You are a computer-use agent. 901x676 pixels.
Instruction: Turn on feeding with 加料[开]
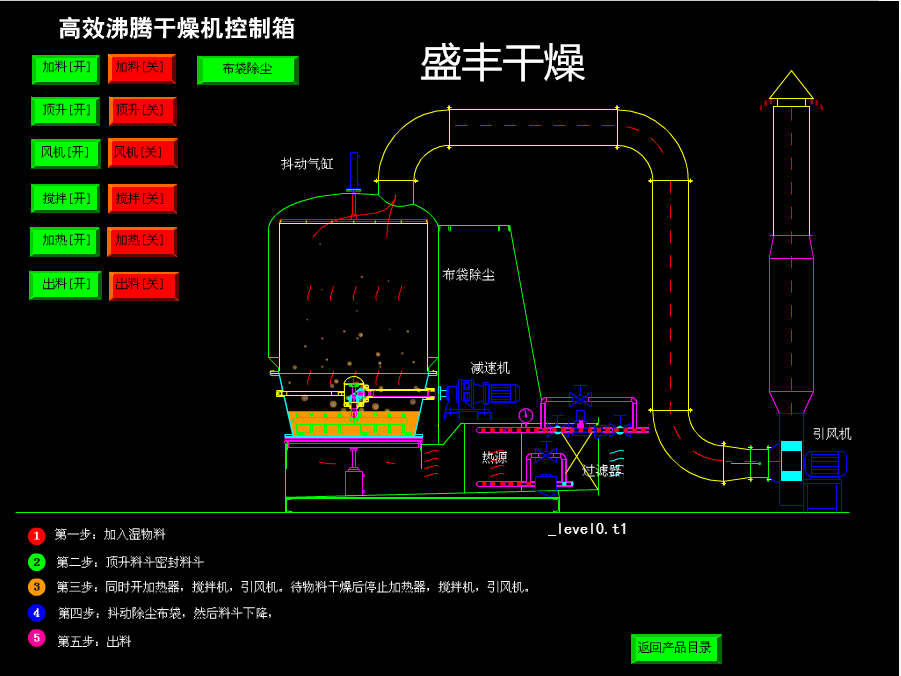(66, 68)
